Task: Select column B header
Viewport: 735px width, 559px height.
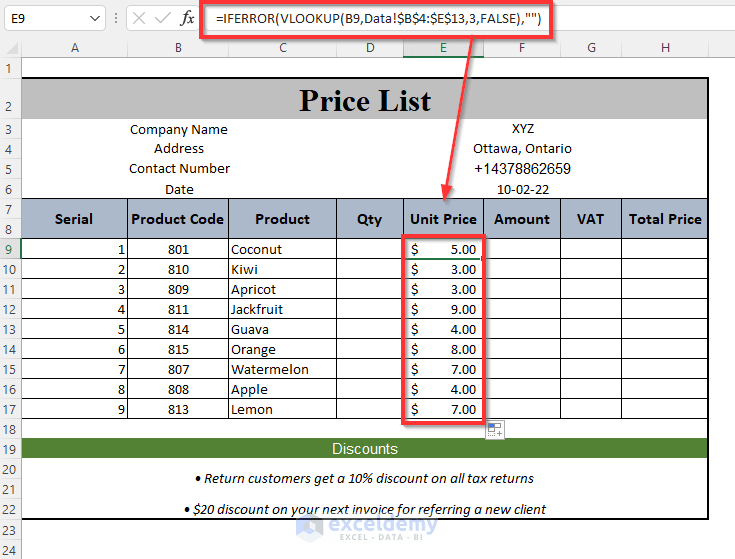Action: (178, 48)
